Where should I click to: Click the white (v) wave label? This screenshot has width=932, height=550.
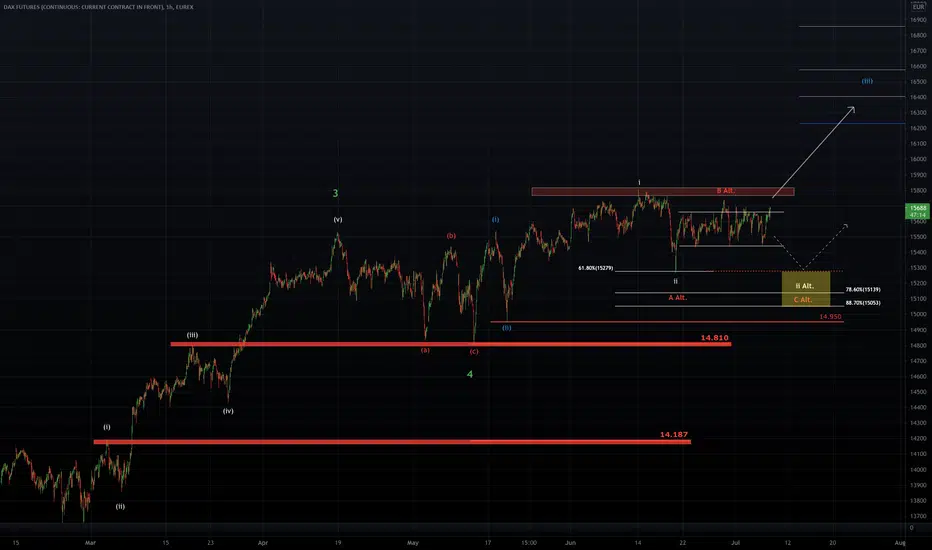338,219
